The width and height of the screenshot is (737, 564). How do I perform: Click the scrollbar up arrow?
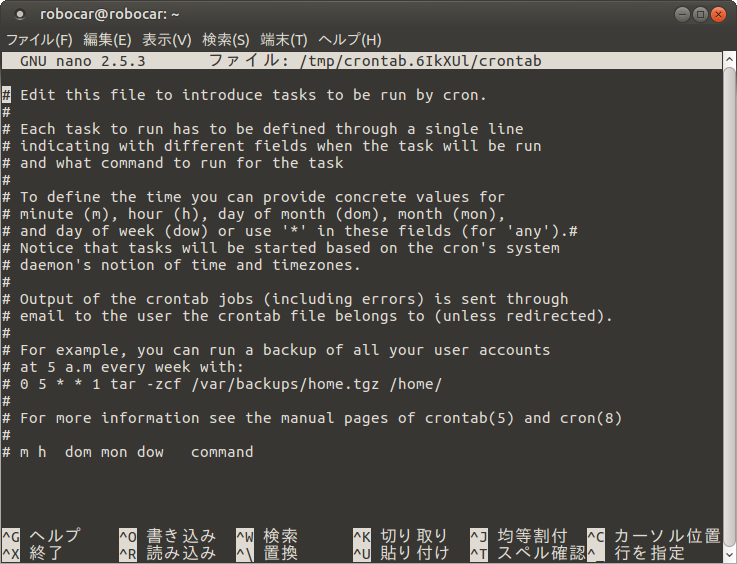(x=729, y=59)
